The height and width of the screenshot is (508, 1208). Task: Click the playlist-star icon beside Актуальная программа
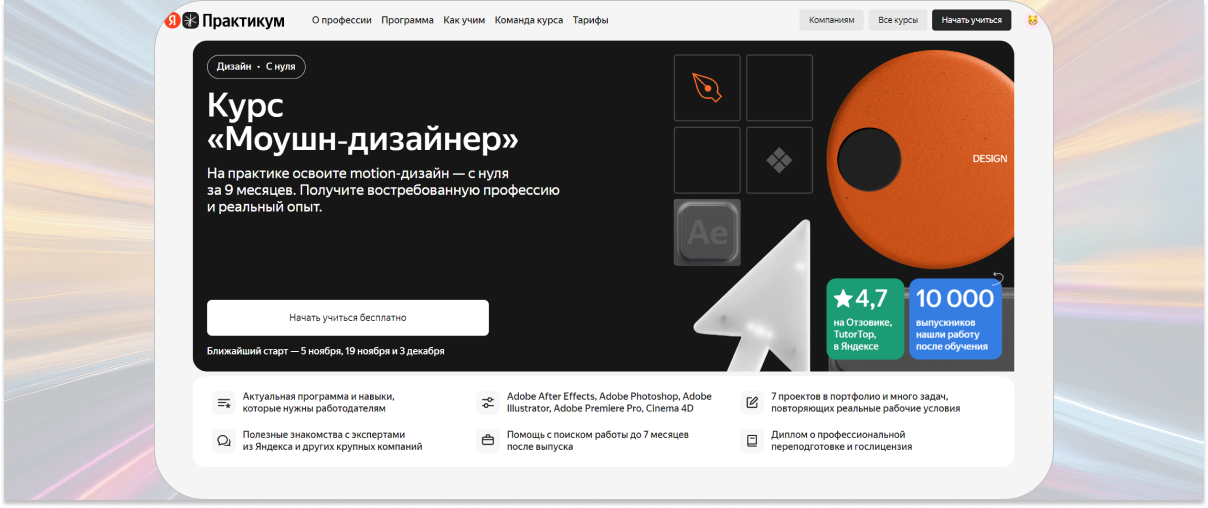[223, 403]
